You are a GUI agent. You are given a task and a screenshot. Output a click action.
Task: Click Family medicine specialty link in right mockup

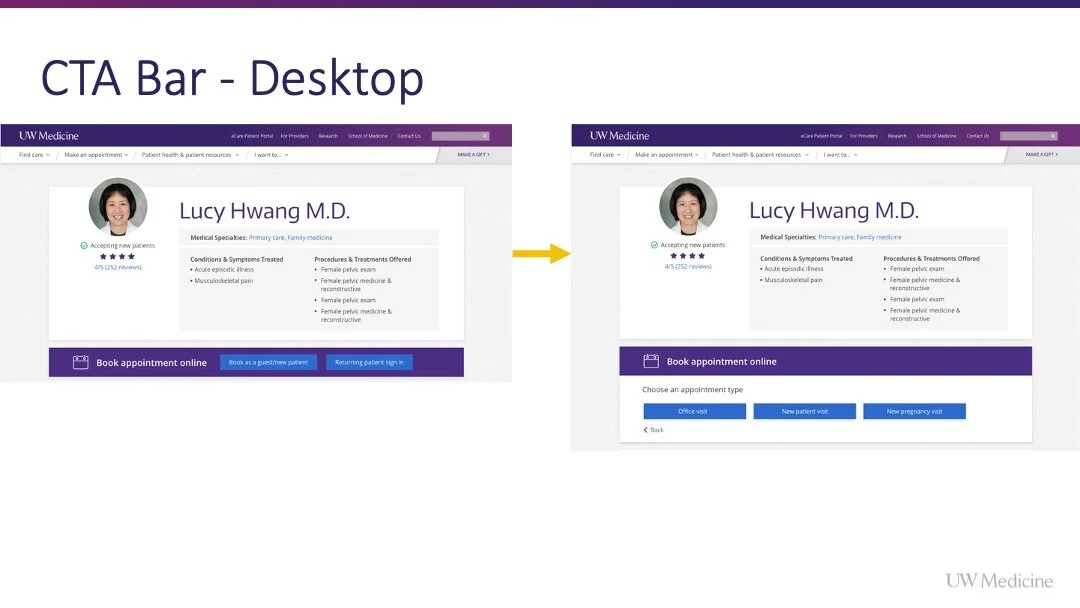(879, 237)
